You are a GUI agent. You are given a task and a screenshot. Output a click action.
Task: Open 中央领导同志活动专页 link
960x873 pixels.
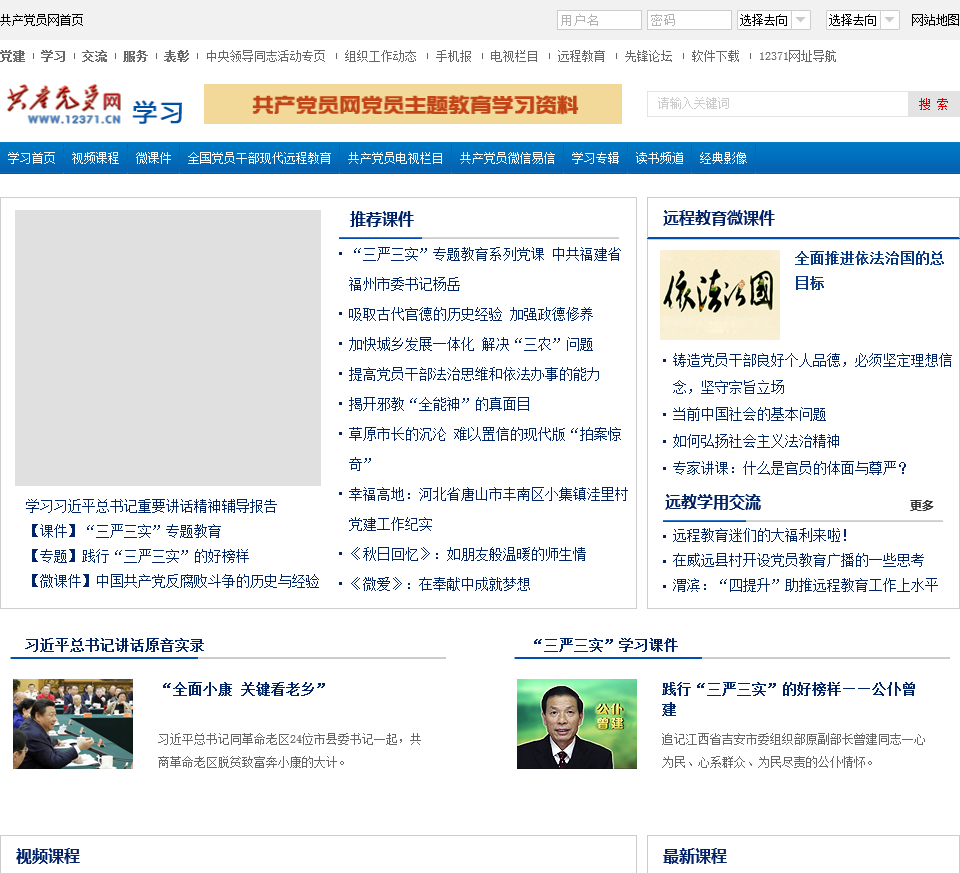[x=266, y=56]
